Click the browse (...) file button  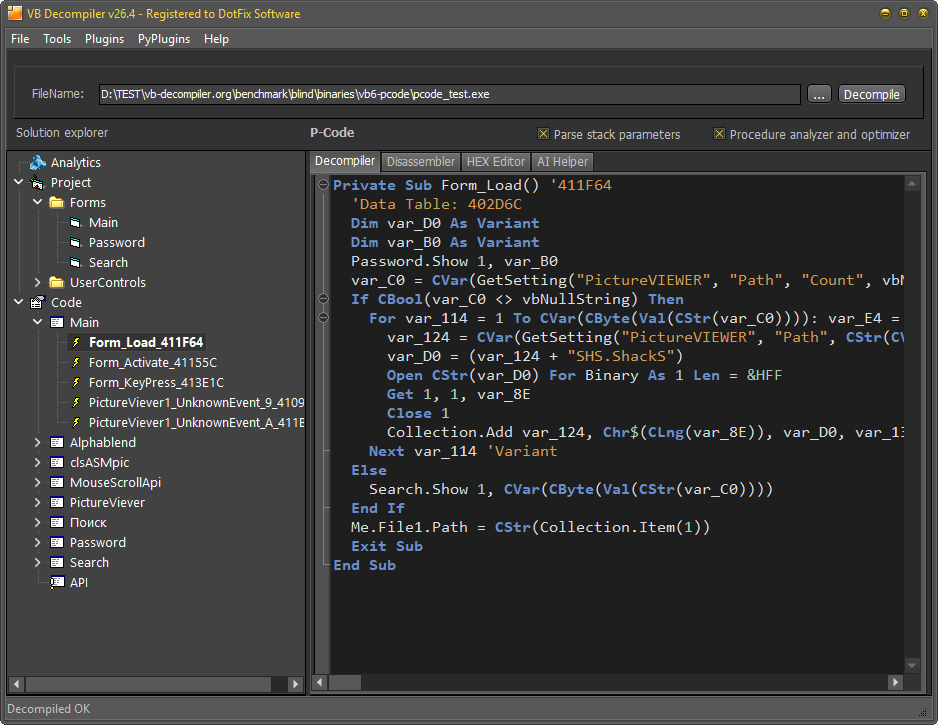[x=819, y=94]
